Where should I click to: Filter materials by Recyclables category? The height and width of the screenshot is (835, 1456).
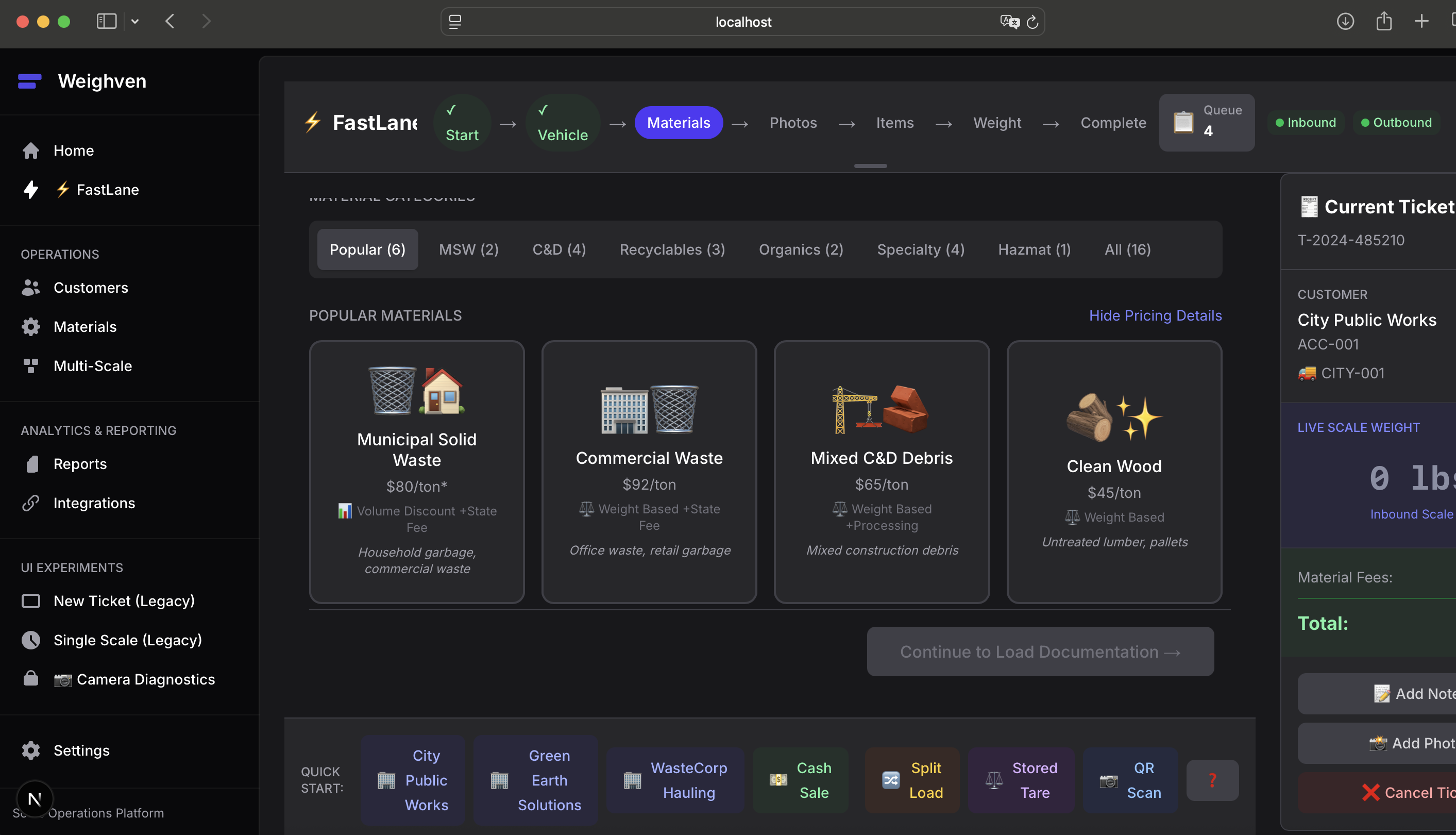(x=672, y=249)
